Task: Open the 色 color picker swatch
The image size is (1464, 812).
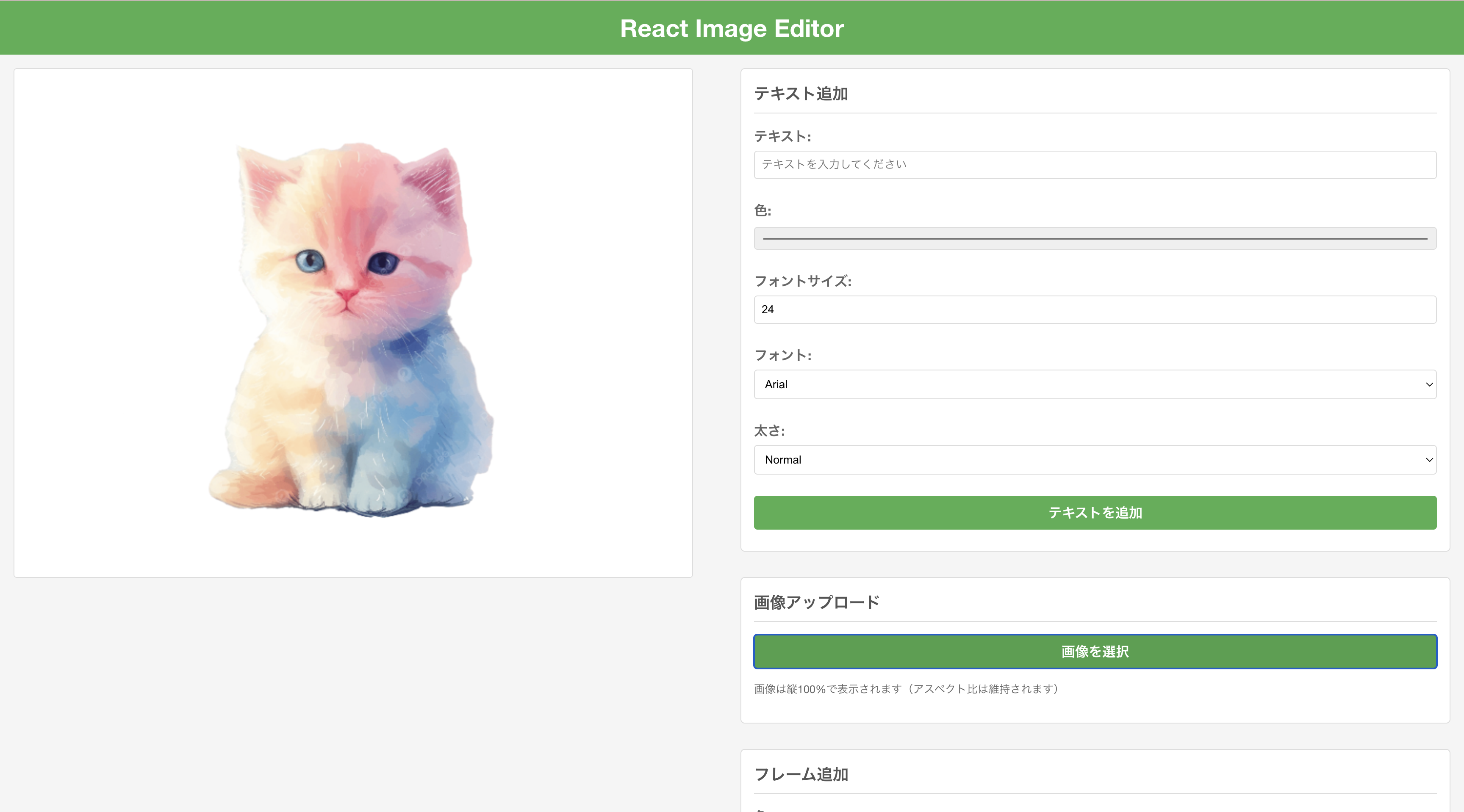Action: pos(1095,238)
